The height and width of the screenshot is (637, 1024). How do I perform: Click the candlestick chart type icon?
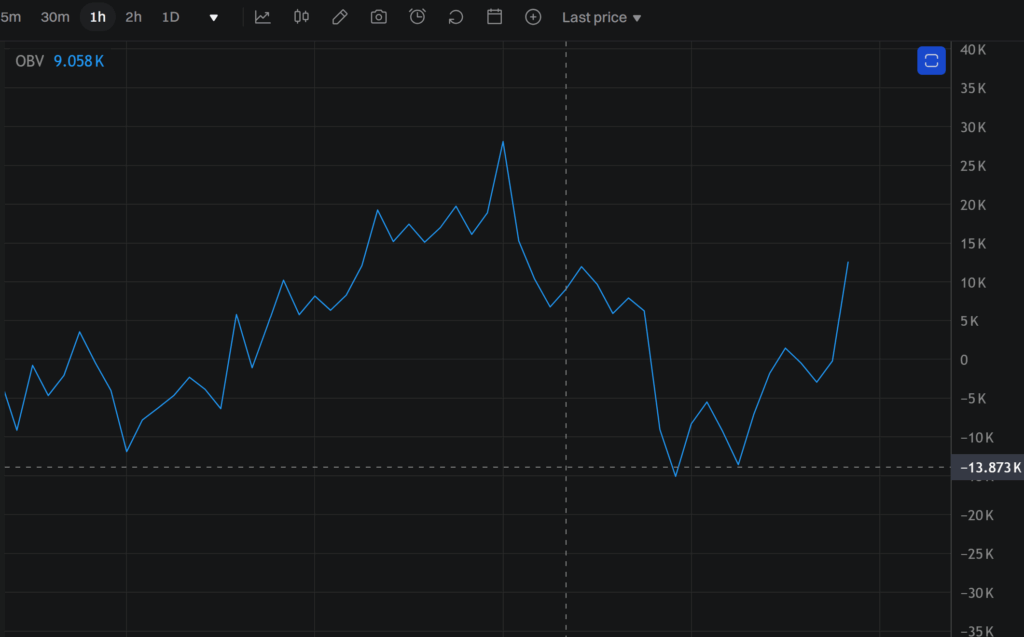point(301,17)
